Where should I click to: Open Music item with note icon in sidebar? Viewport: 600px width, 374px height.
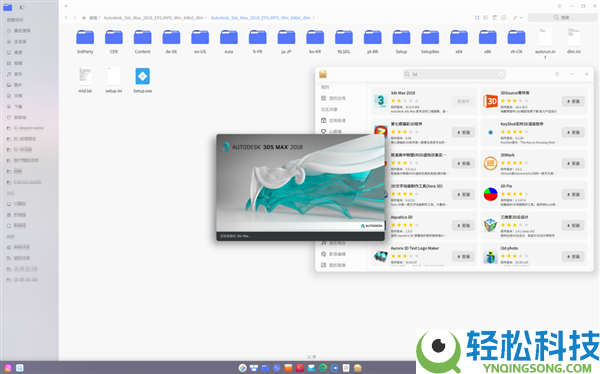(x=14, y=74)
